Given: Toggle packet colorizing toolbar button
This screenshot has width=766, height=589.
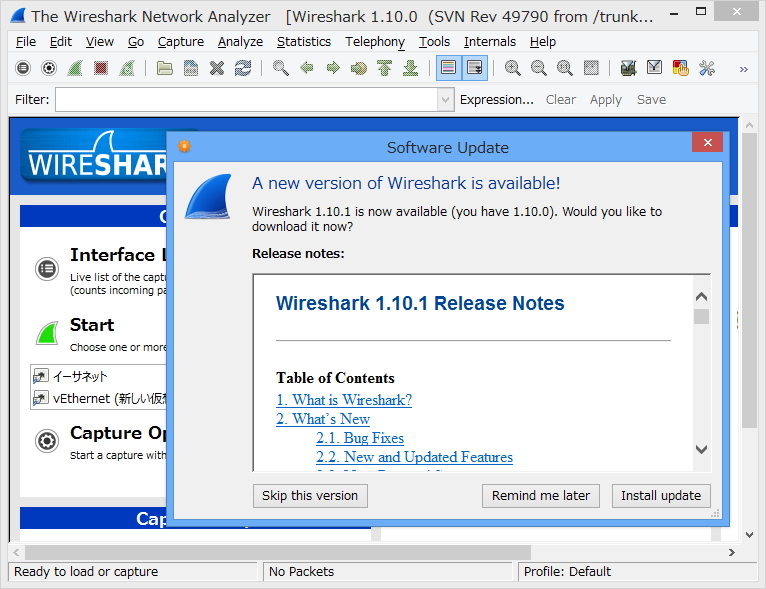Looking at the screenshot, I should click(448, 68).
